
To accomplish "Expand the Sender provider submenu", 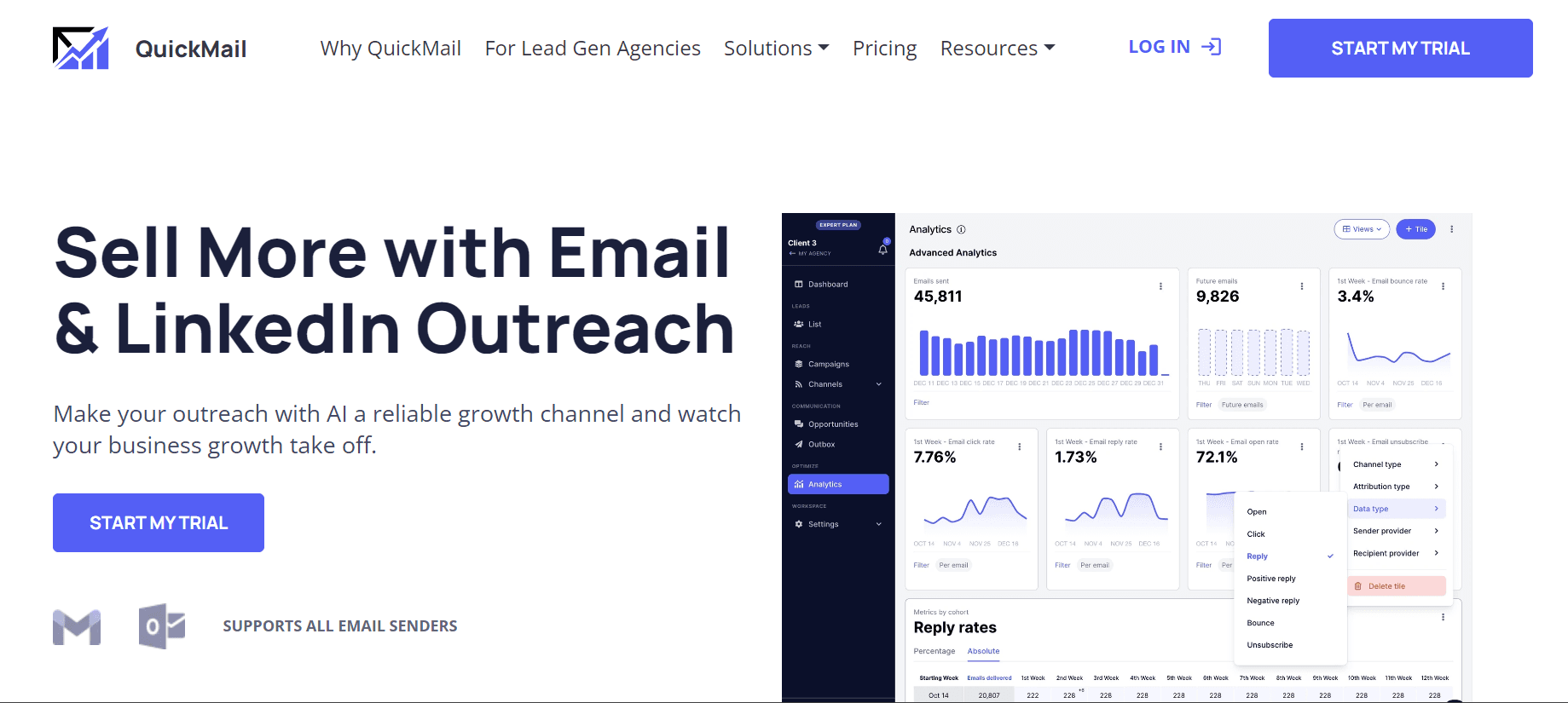I will [x=1396, y=531].
